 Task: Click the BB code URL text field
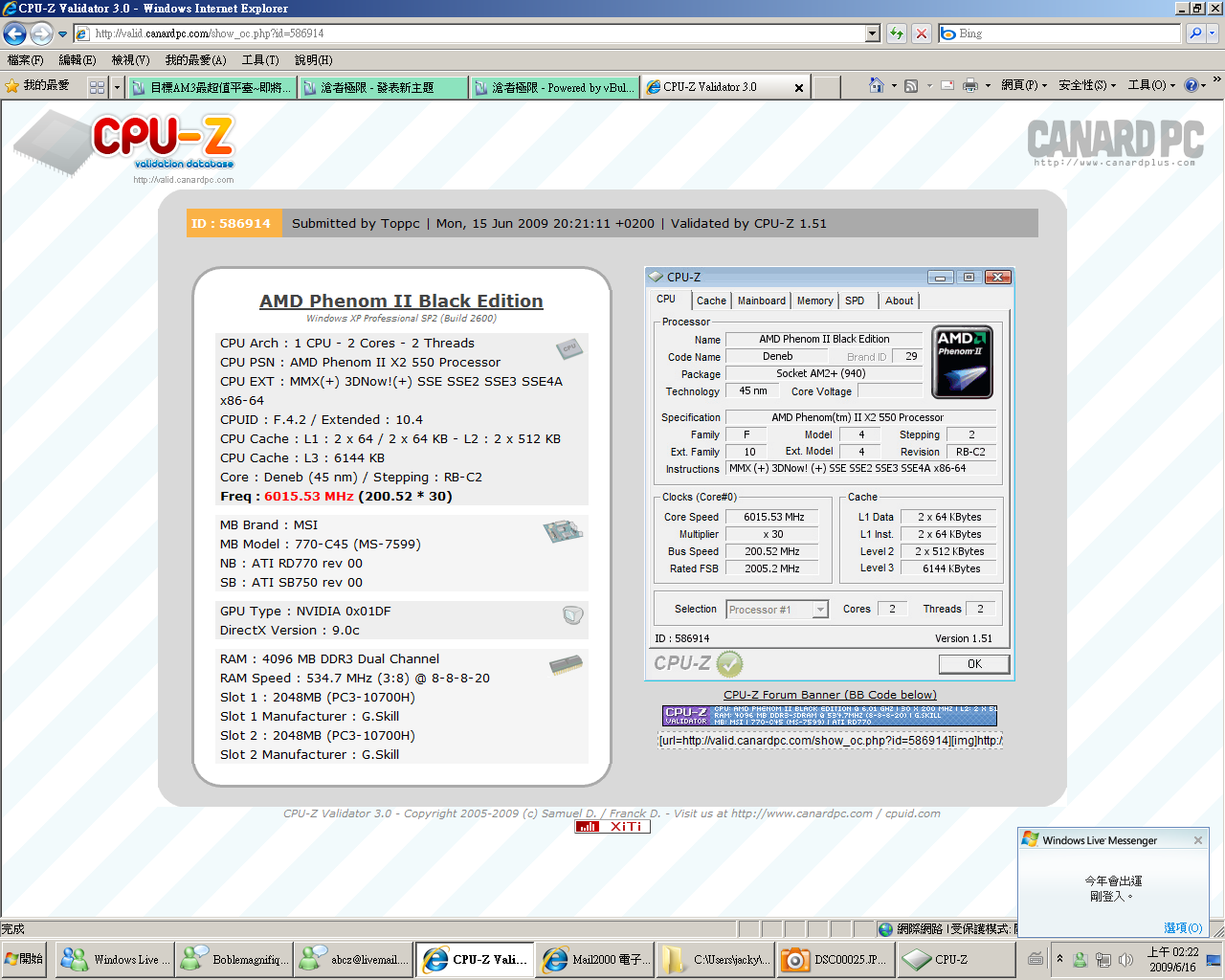830,741
